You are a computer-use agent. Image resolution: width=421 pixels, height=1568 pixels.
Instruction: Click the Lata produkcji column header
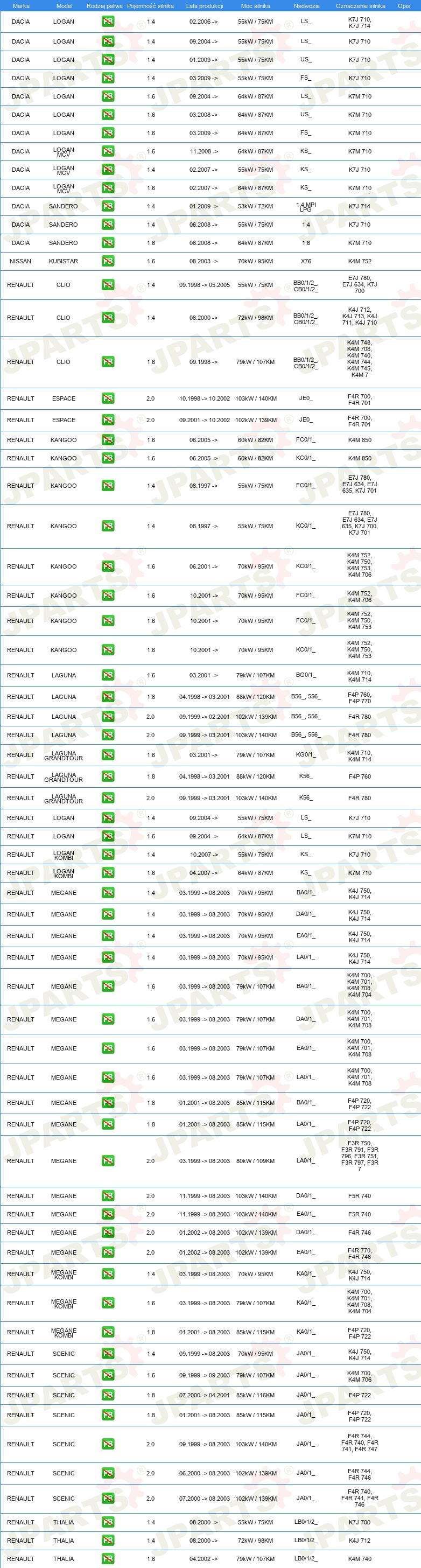tap(205, 6)
